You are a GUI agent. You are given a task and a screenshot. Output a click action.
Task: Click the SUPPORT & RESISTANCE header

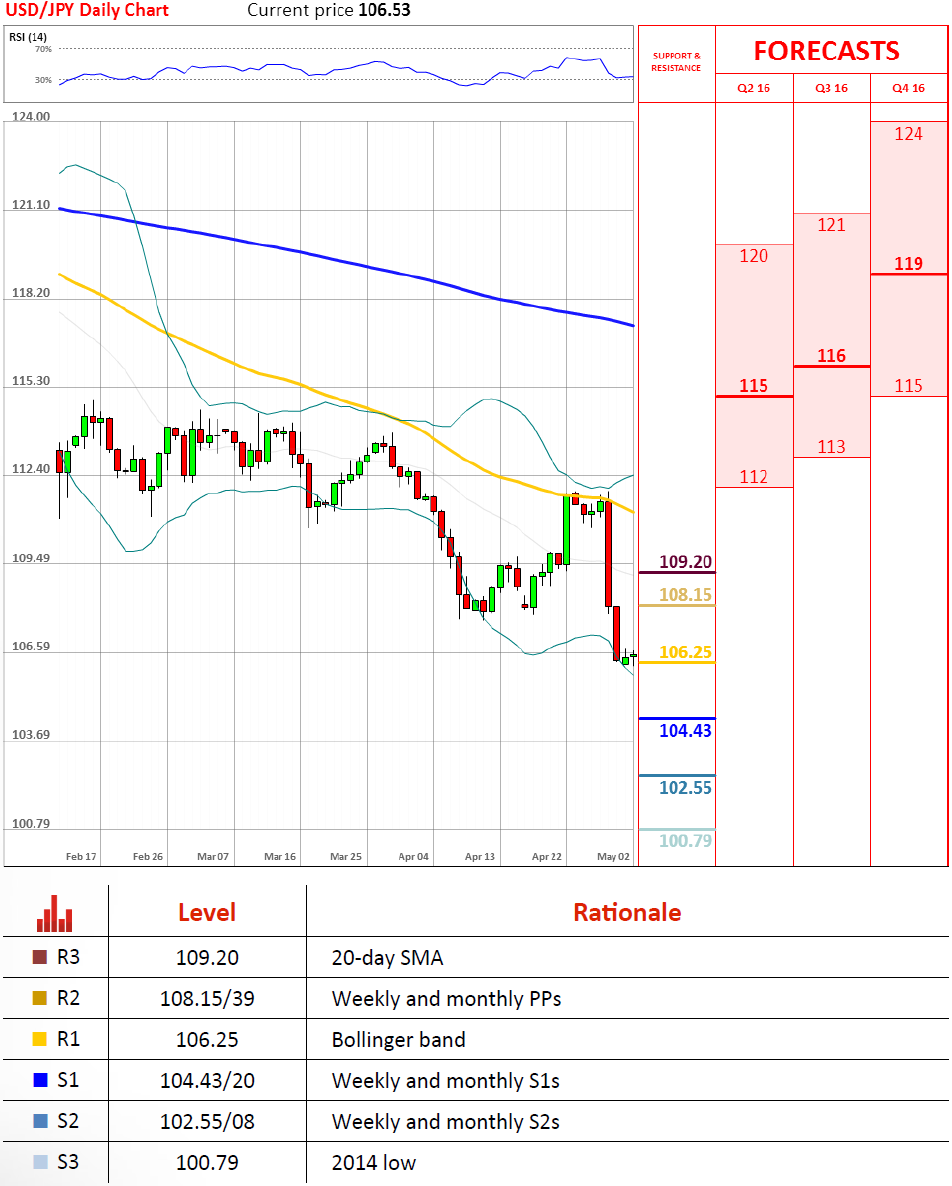[676, 62]
